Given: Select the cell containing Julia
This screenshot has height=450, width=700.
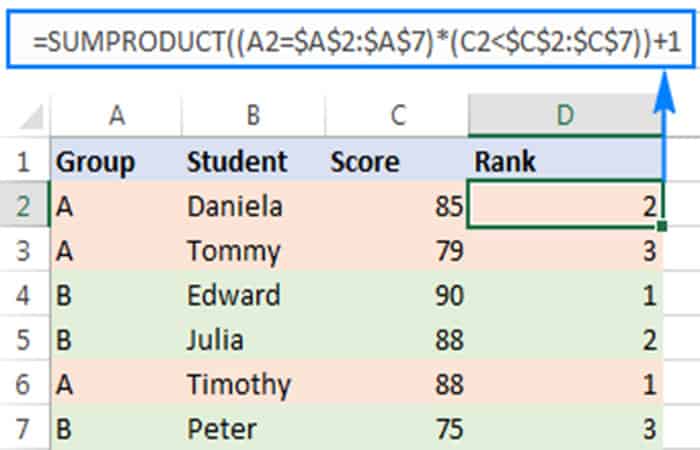Looking at the screenshot, I should pyautogui.click(x=254, y=339).
